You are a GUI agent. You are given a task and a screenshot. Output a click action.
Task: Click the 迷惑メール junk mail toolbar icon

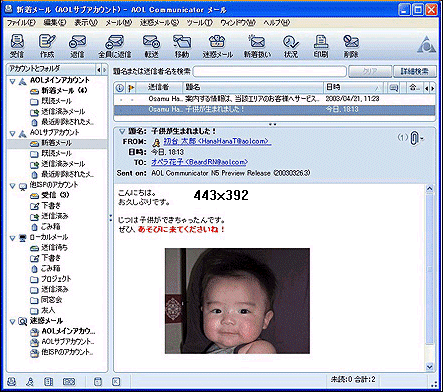click(217, 45)
